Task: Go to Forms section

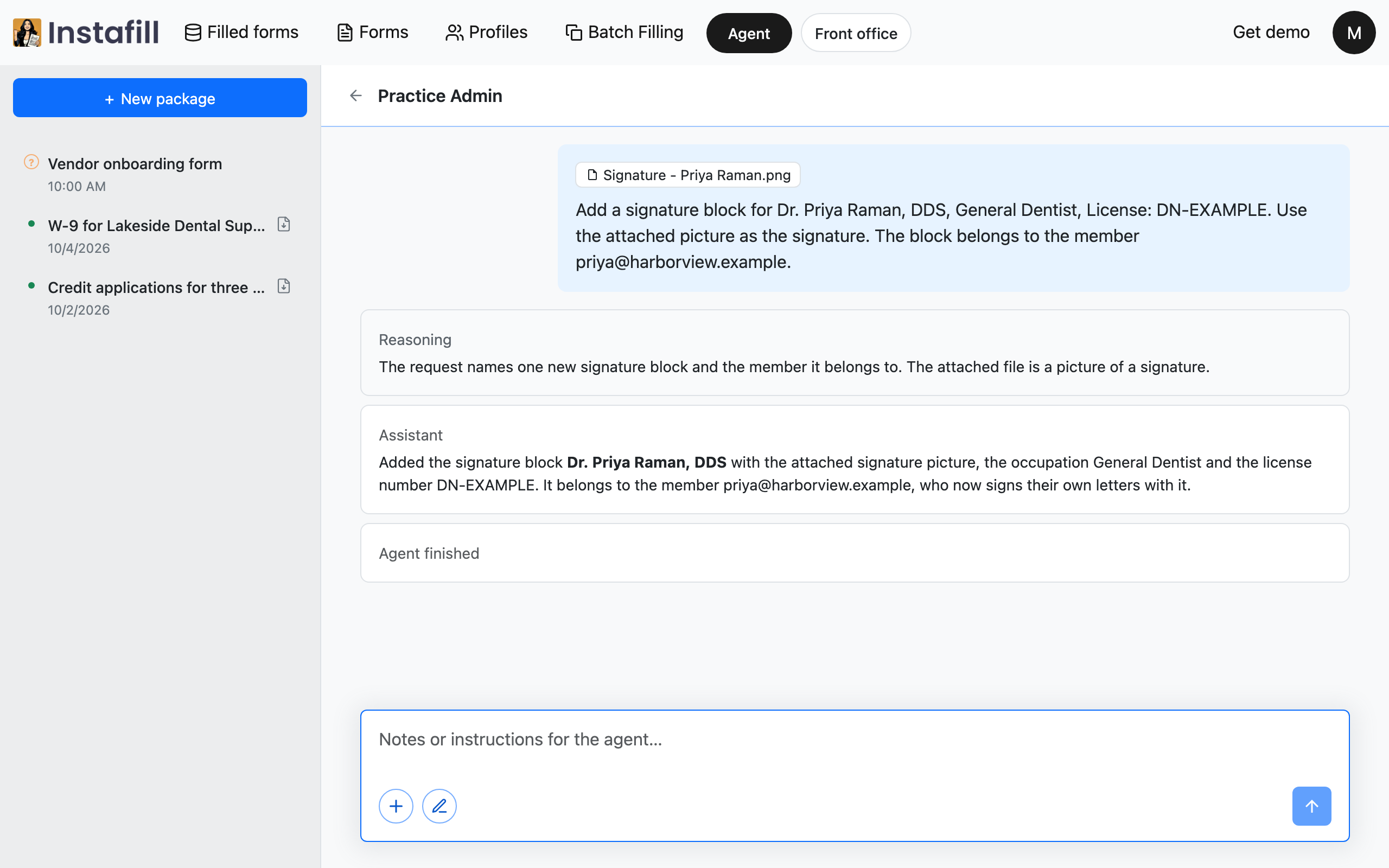Action: click(373, 32)
